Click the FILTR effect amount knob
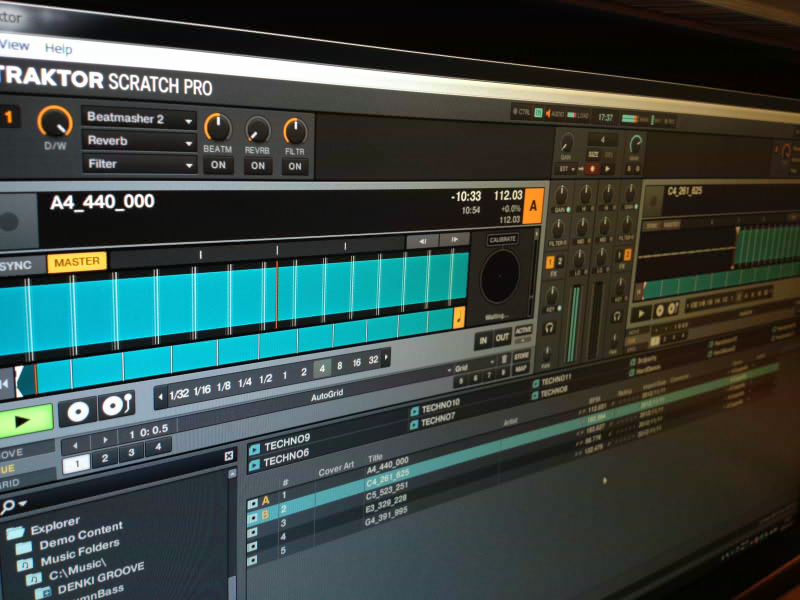 (295, 132)
